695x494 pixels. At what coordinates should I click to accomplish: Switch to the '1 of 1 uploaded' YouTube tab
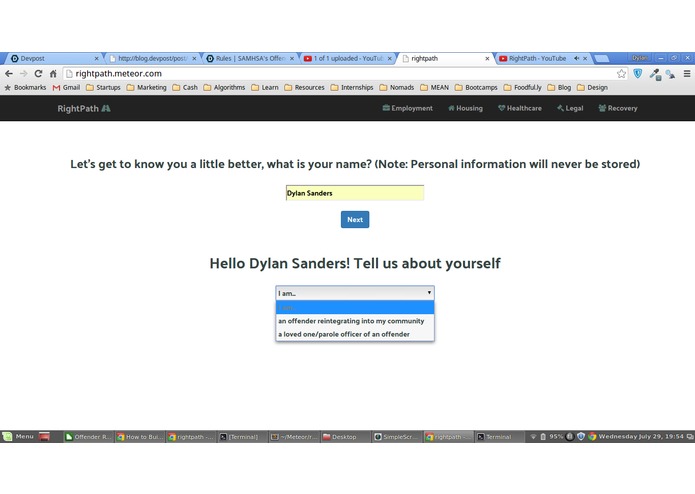point(346,58)
